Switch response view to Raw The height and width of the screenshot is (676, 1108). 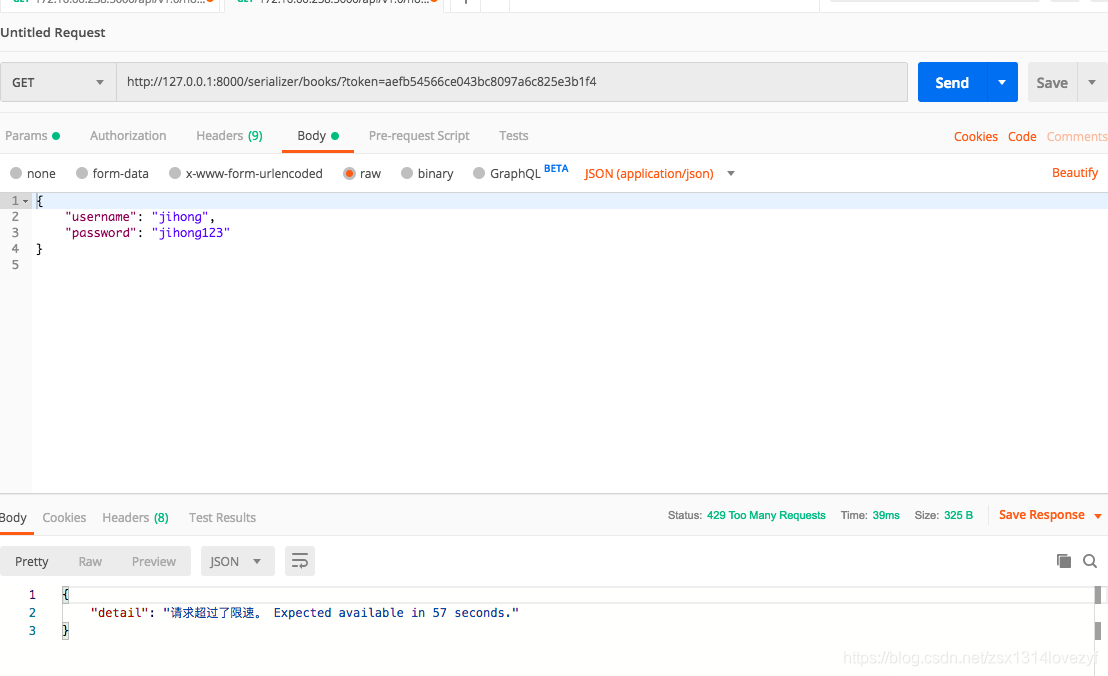point(90,562)
